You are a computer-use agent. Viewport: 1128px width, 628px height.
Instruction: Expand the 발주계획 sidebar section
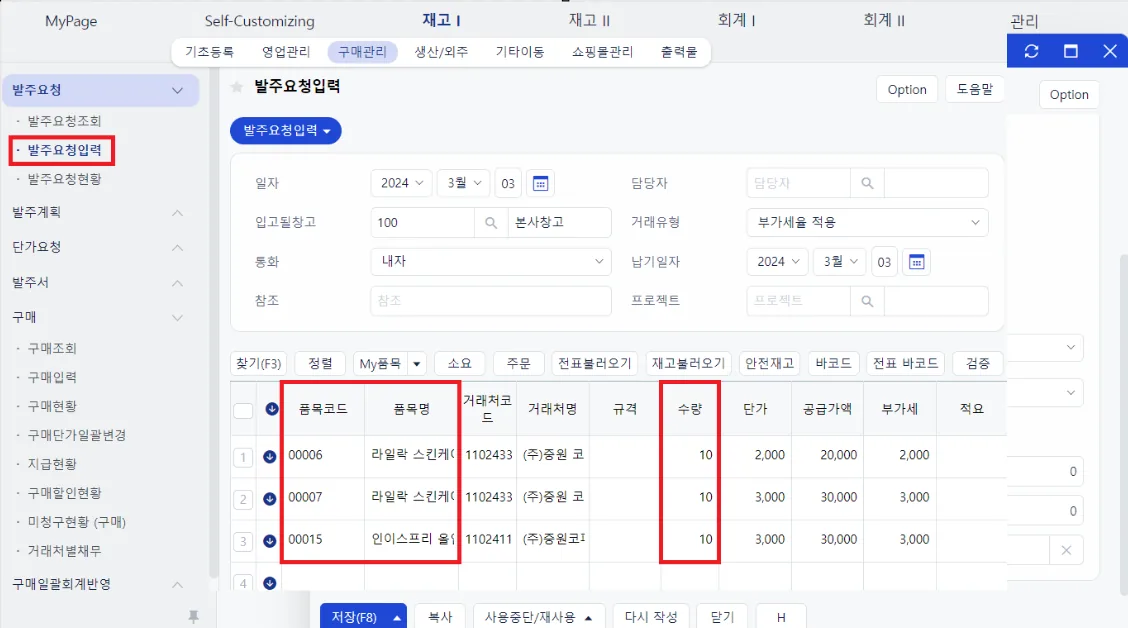pos(97,212)
